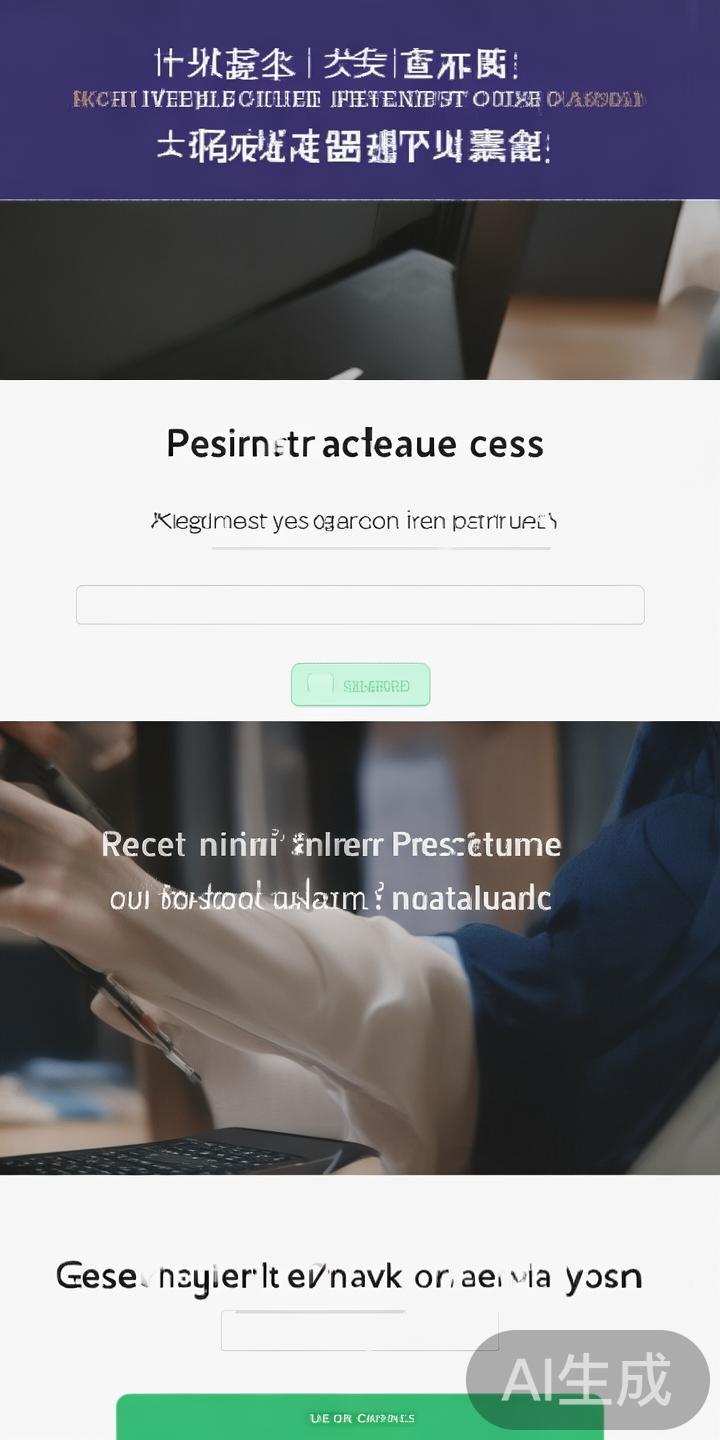The width and height of the screenshot is (720, 1440).
Task: Click the small uppercase text line in purple banner
Action: coord(360,99)
